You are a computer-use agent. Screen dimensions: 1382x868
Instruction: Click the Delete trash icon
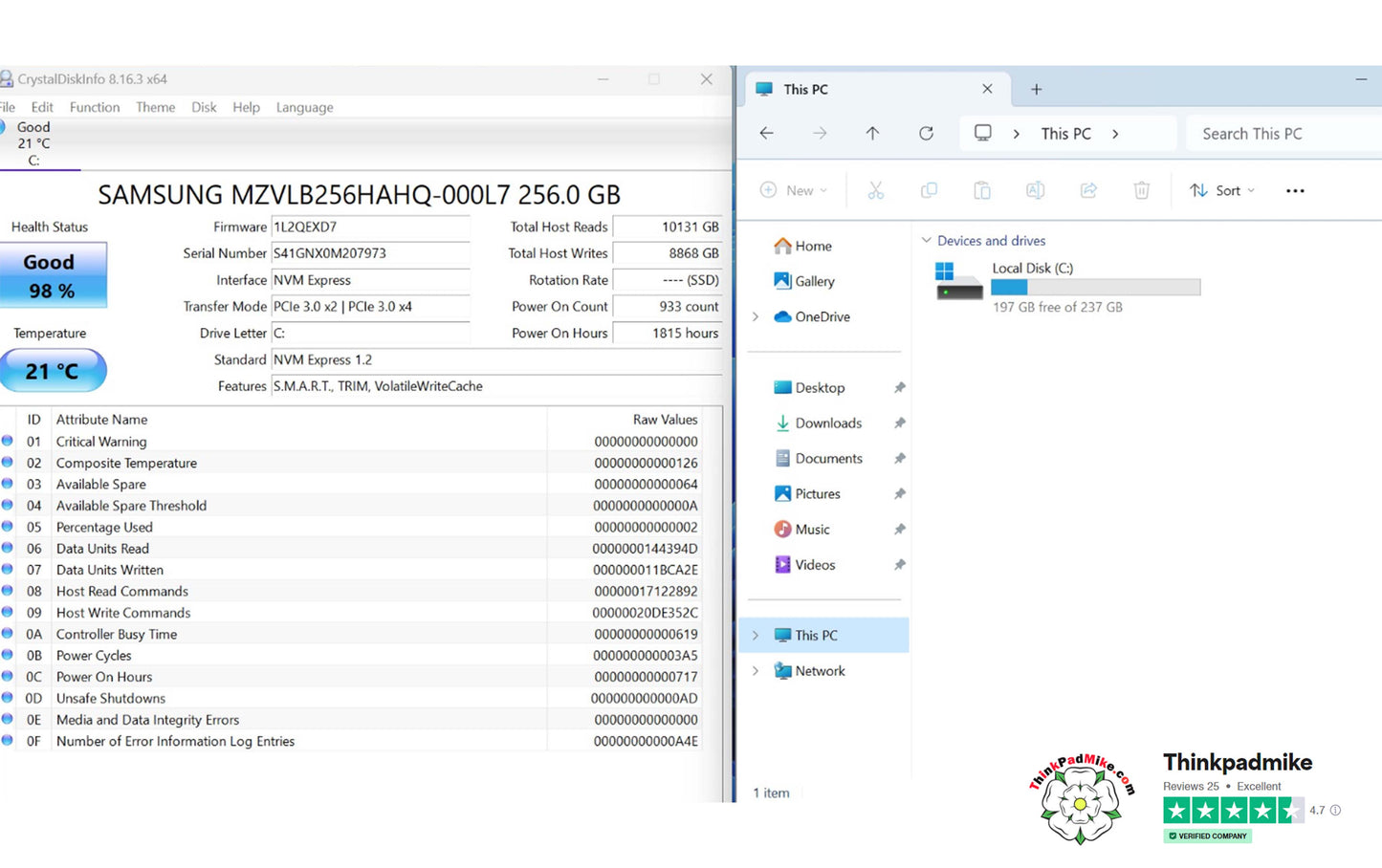pos(1142,190)
